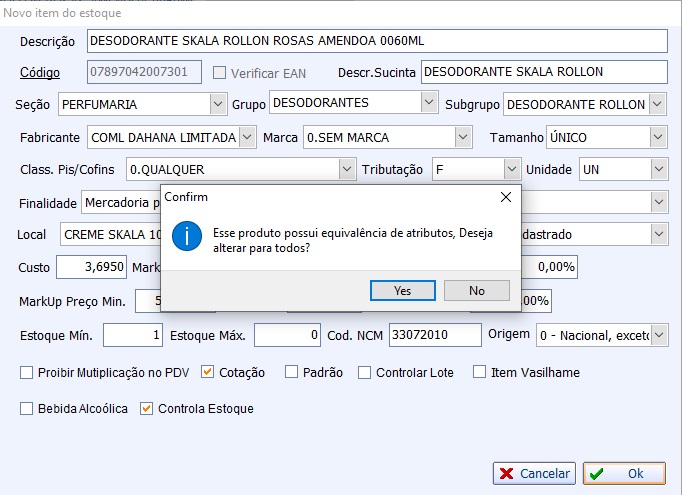Viewport: 682px width, 495px height.
Task: Uncheck the Controla Estoque checkbox
Action: tap(147, 409)
